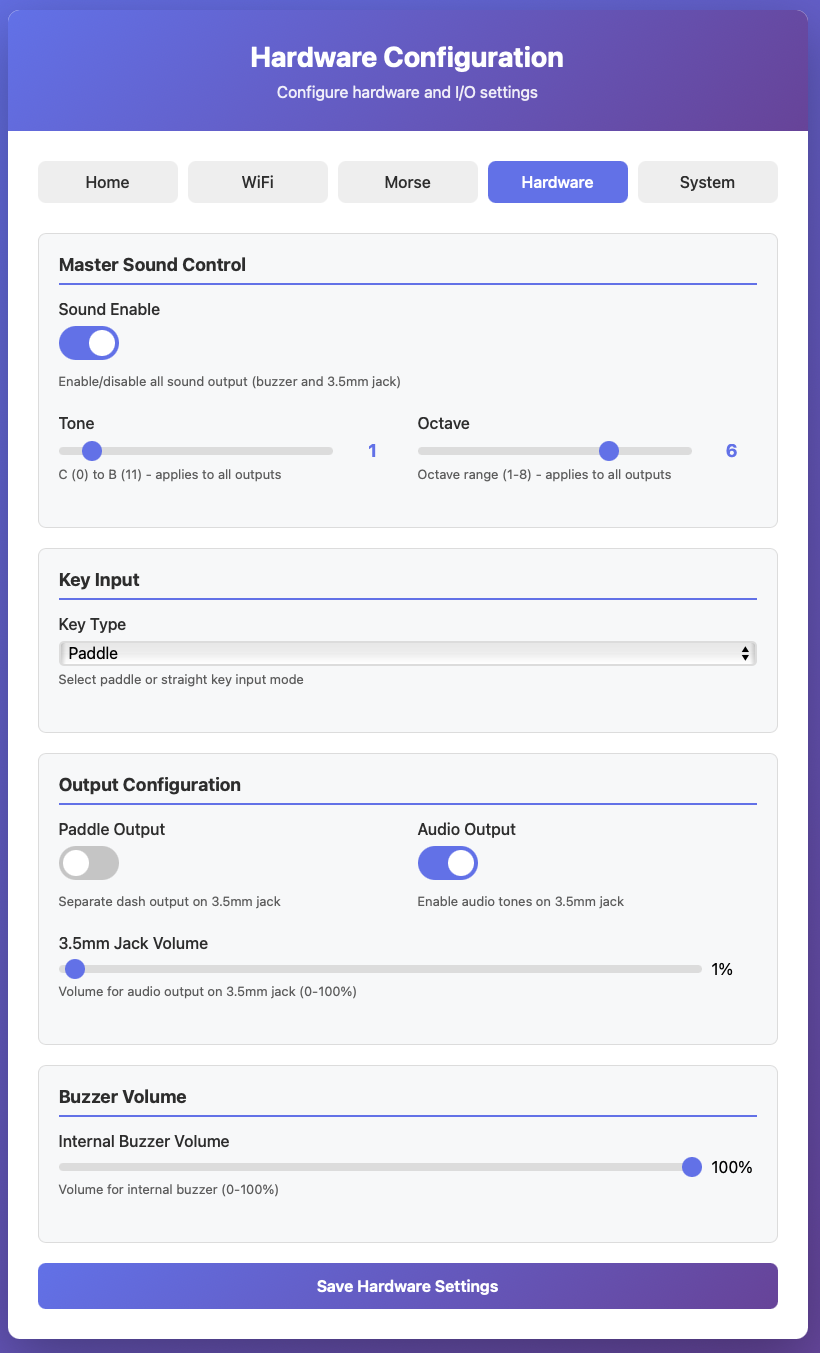Click the 1% jack volume readout
Screen dimensions: 820x1353
[722, 969]
